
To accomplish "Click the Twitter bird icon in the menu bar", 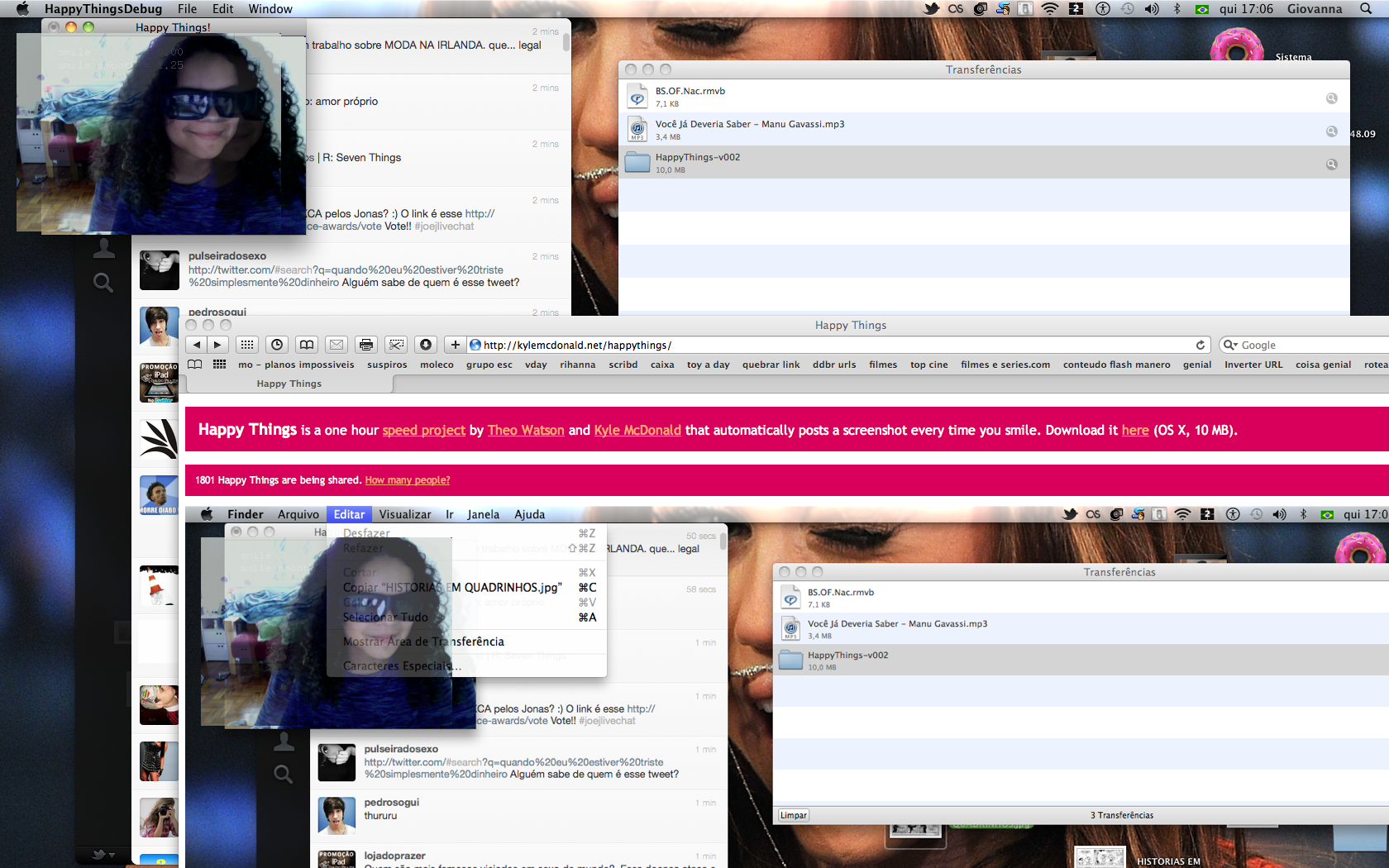I will coord(932,9).
